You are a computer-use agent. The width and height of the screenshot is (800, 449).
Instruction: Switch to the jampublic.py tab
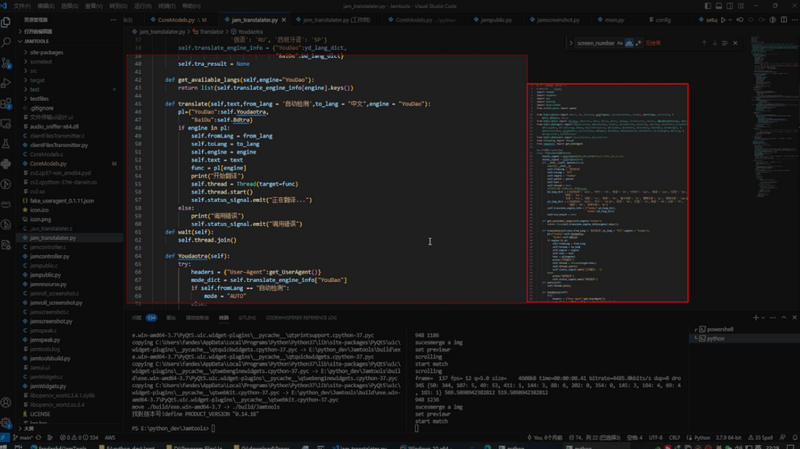coord(495,20)
